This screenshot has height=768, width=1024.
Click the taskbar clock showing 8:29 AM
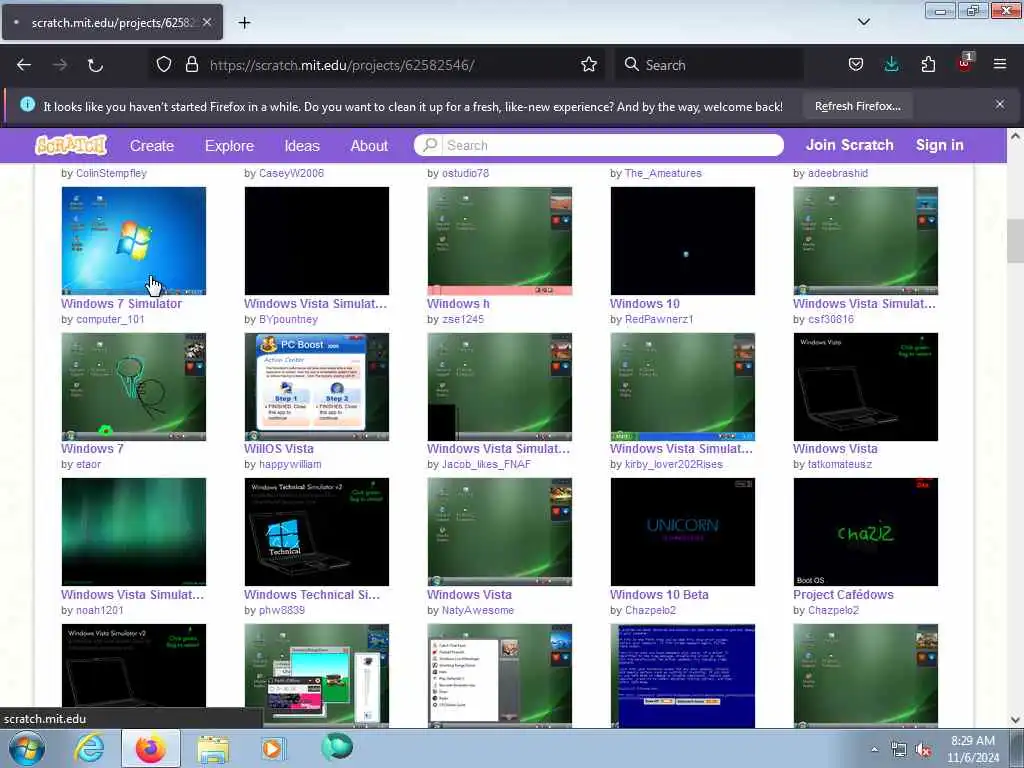click(x=972, y=749)
